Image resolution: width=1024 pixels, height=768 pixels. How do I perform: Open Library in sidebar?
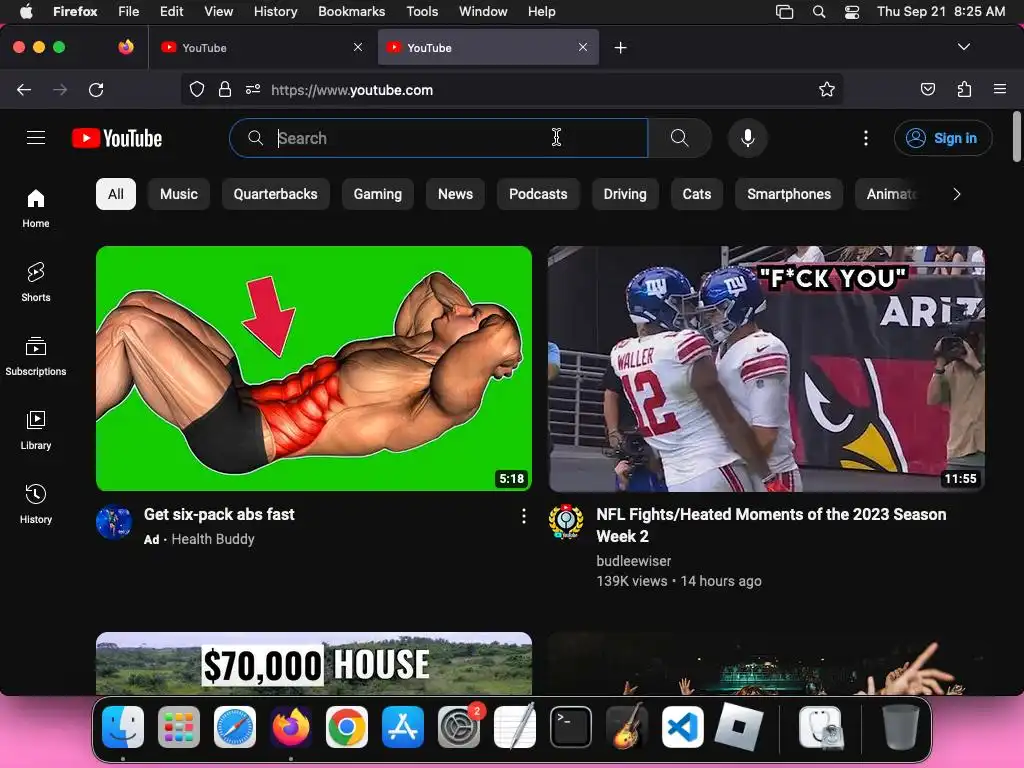point(36,430)
